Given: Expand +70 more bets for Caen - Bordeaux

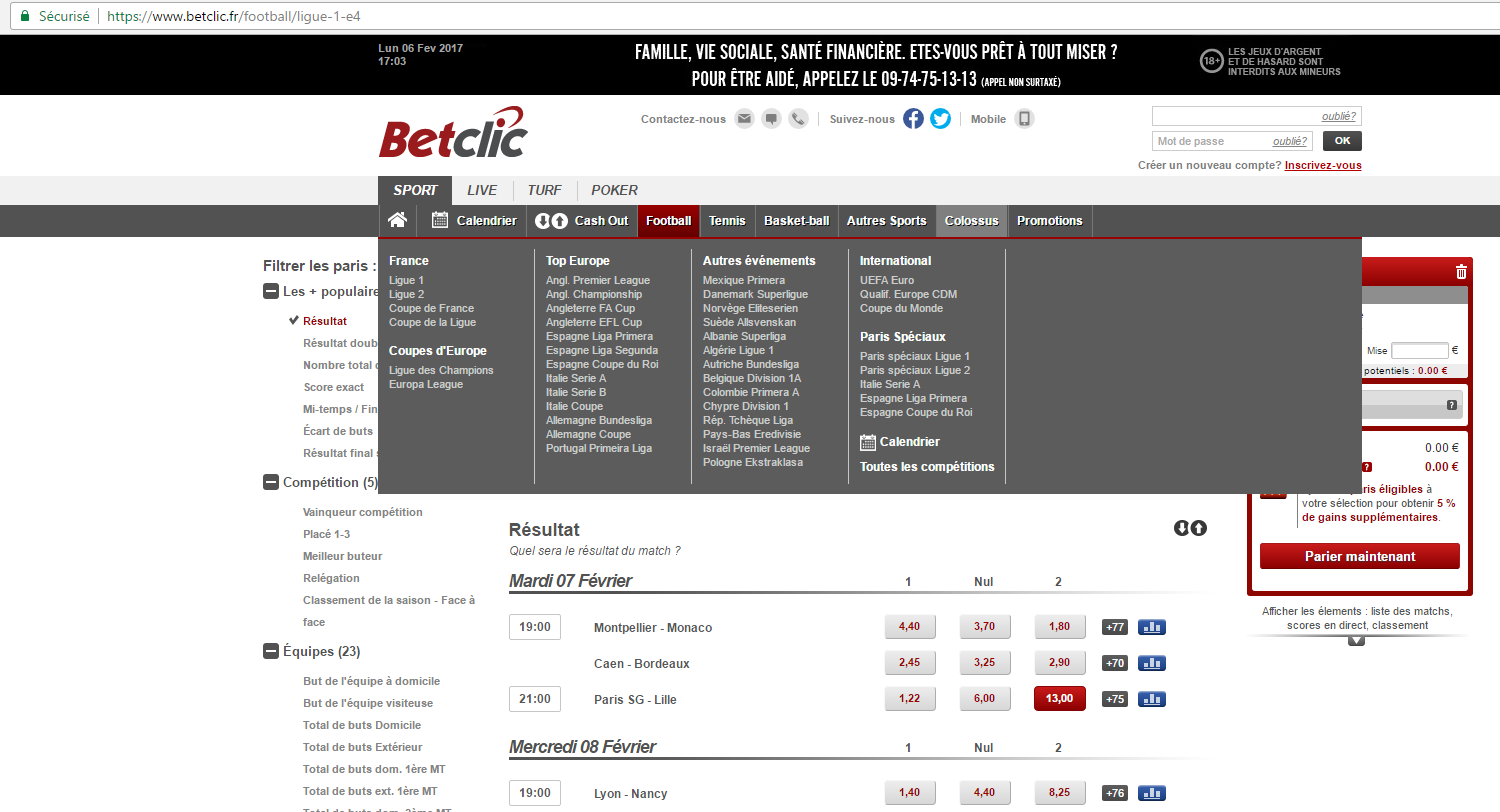Looking at the screenshot, I should (1115, 663).
